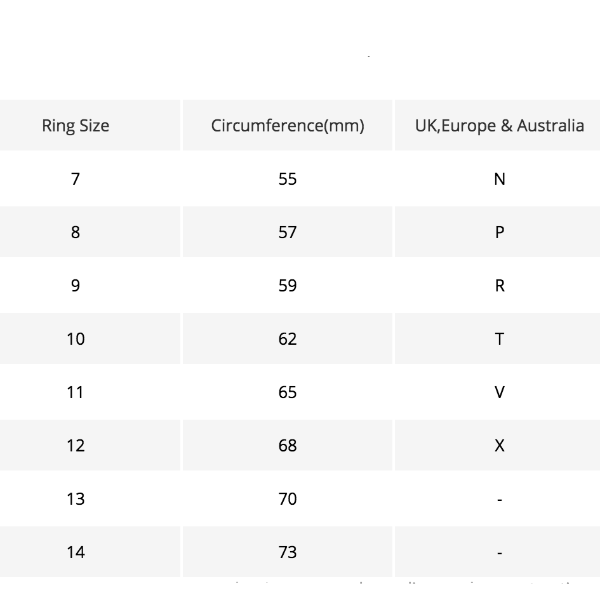Click the UK,Europe & Australia header
The image size is (600, 600).
click(x=499, y=126)
